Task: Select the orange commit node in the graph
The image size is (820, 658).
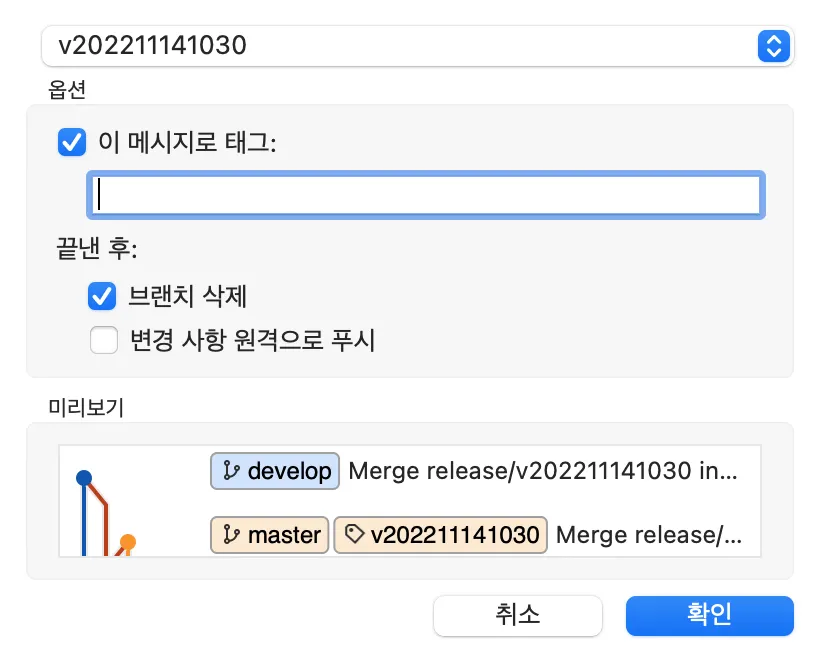Action: click(x=127, y=542)
